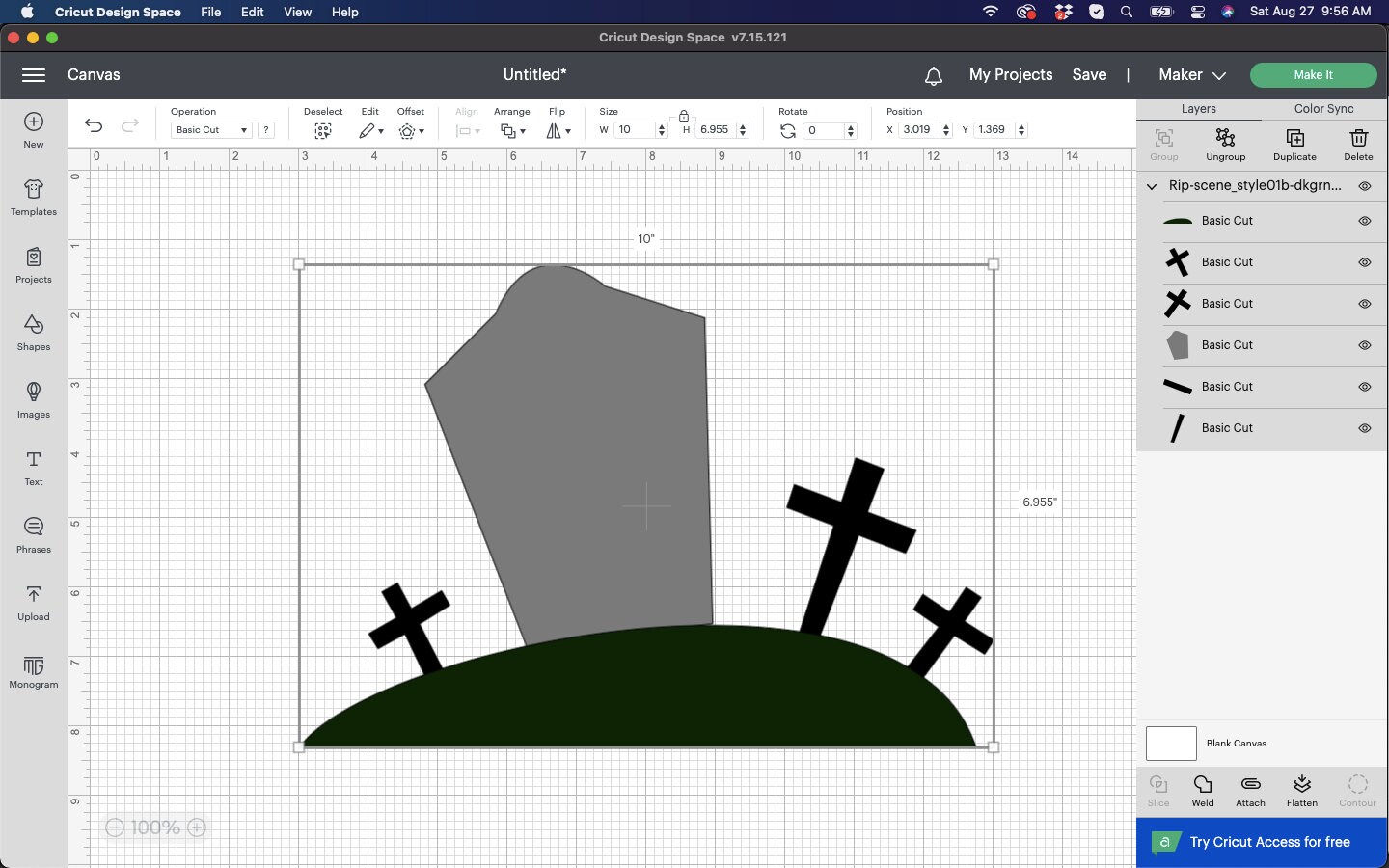The height and width of the screenshot is (868, 1389).
Task: Click the Weld icon at bottom right
Action: click(1202, 791)
